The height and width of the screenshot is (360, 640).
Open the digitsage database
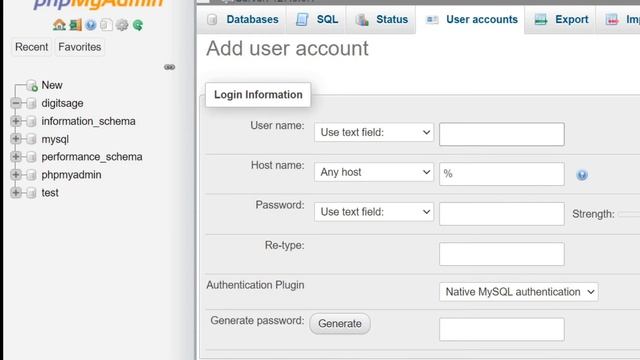coord(62,103)
